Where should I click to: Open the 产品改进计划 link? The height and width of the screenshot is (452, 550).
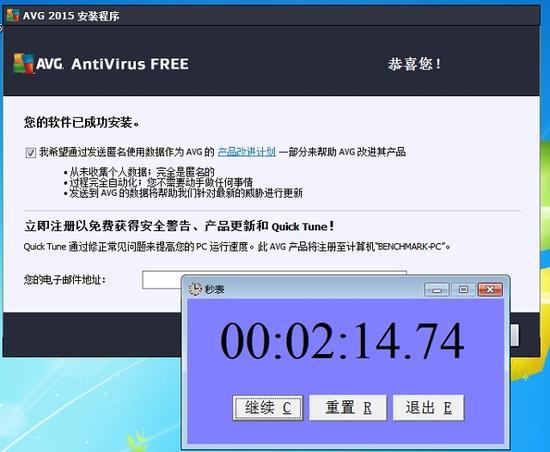(x=247, y=152)
